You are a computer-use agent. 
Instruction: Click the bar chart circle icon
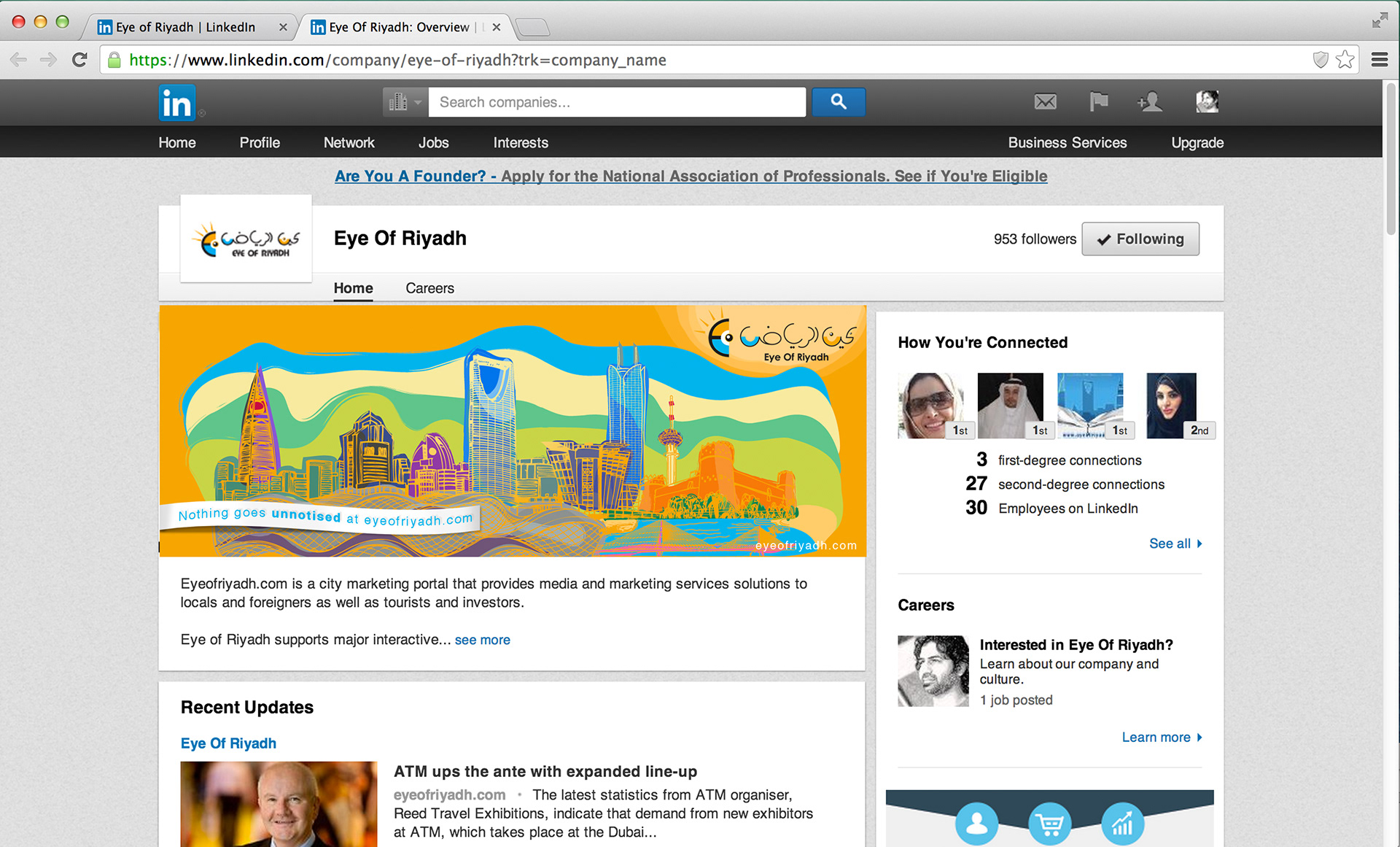[1123, 824]
